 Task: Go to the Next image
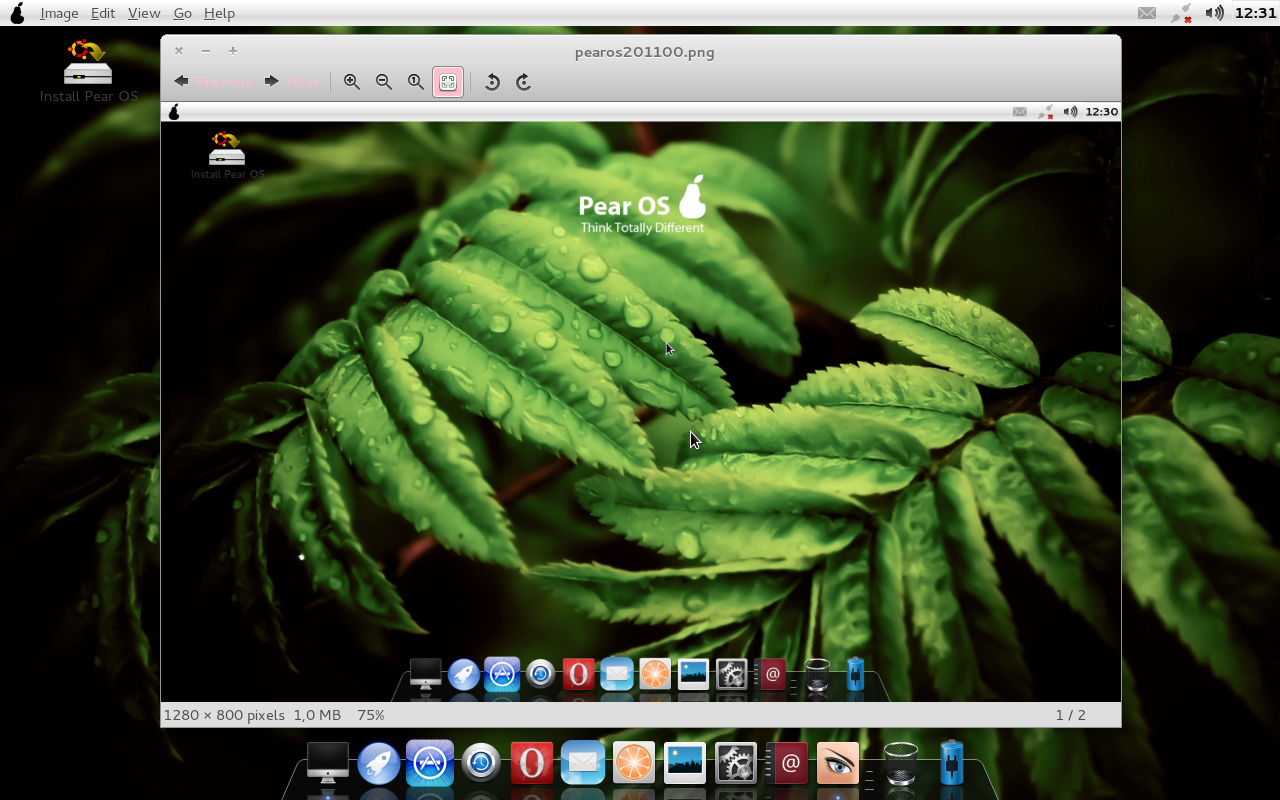click(293, 82)
